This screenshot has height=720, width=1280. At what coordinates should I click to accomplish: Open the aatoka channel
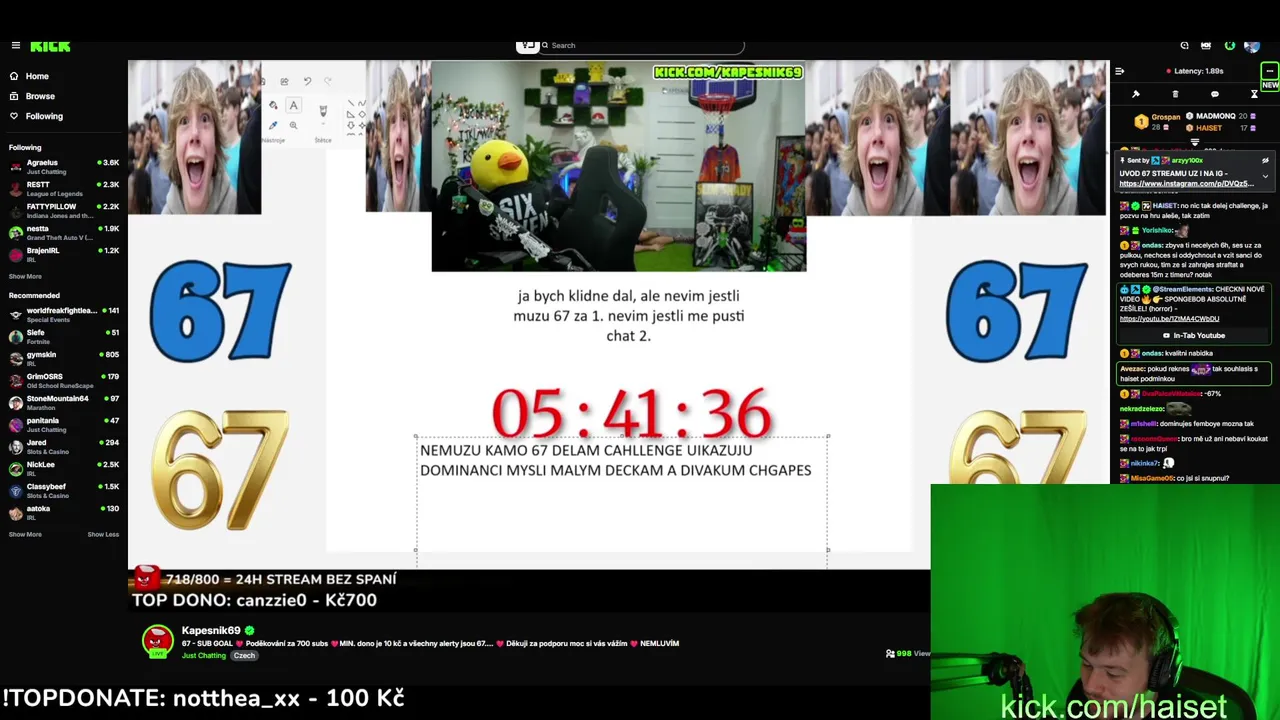64,512
